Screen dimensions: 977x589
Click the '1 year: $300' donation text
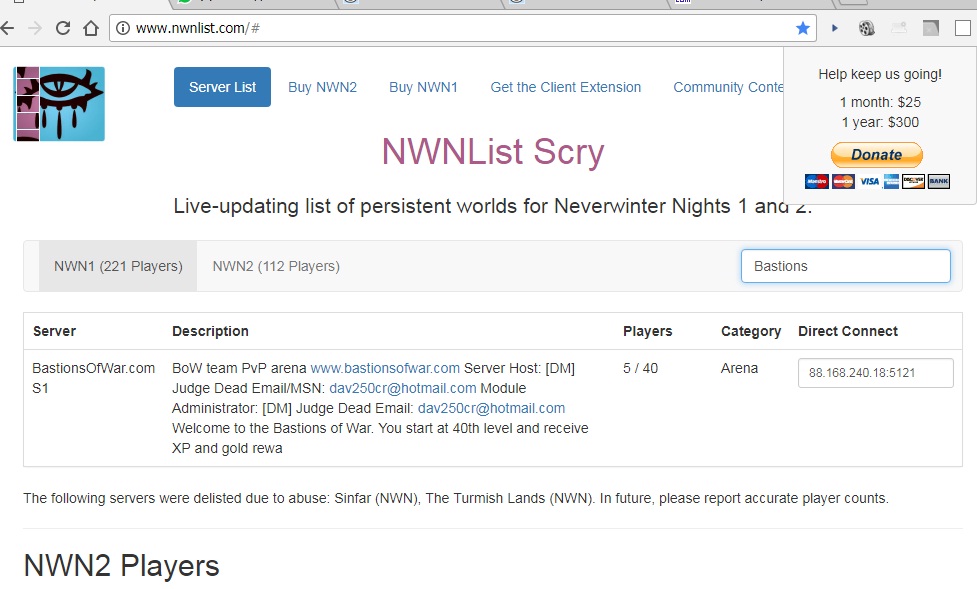point(880,122)
